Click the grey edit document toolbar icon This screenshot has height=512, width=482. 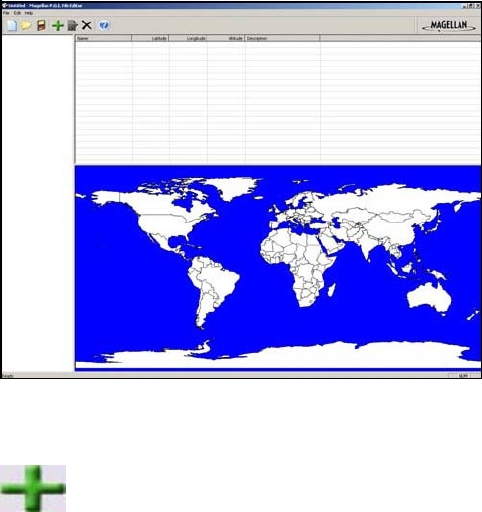pyautogui.click(x=72, y=26)
